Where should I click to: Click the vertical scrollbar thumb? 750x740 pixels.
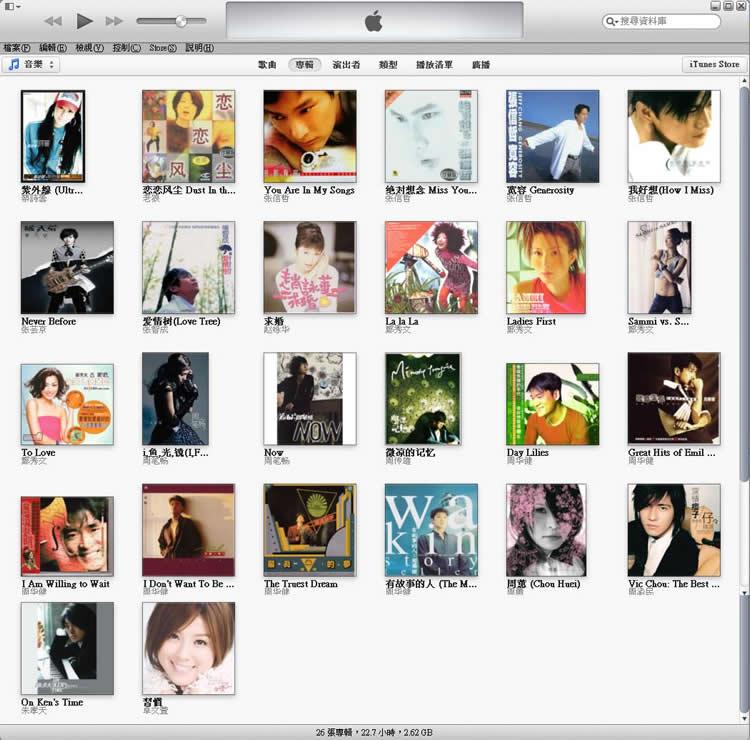pos(744,285)
